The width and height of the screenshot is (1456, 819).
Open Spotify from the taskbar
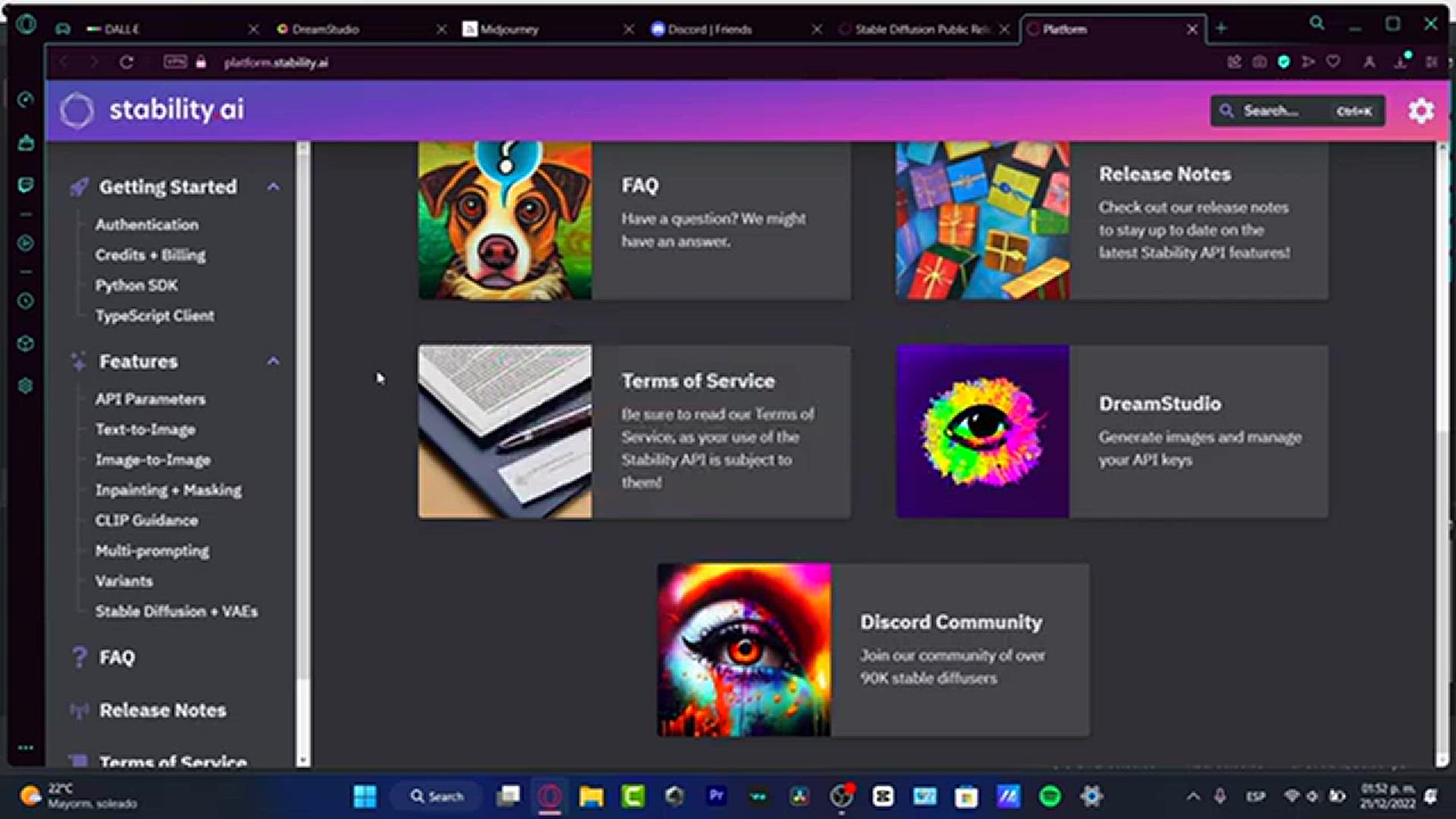coord(1050,796)
